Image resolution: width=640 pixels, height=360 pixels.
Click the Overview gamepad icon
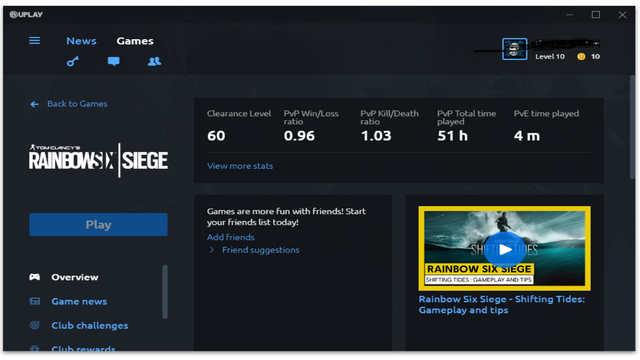pos(35,277)
